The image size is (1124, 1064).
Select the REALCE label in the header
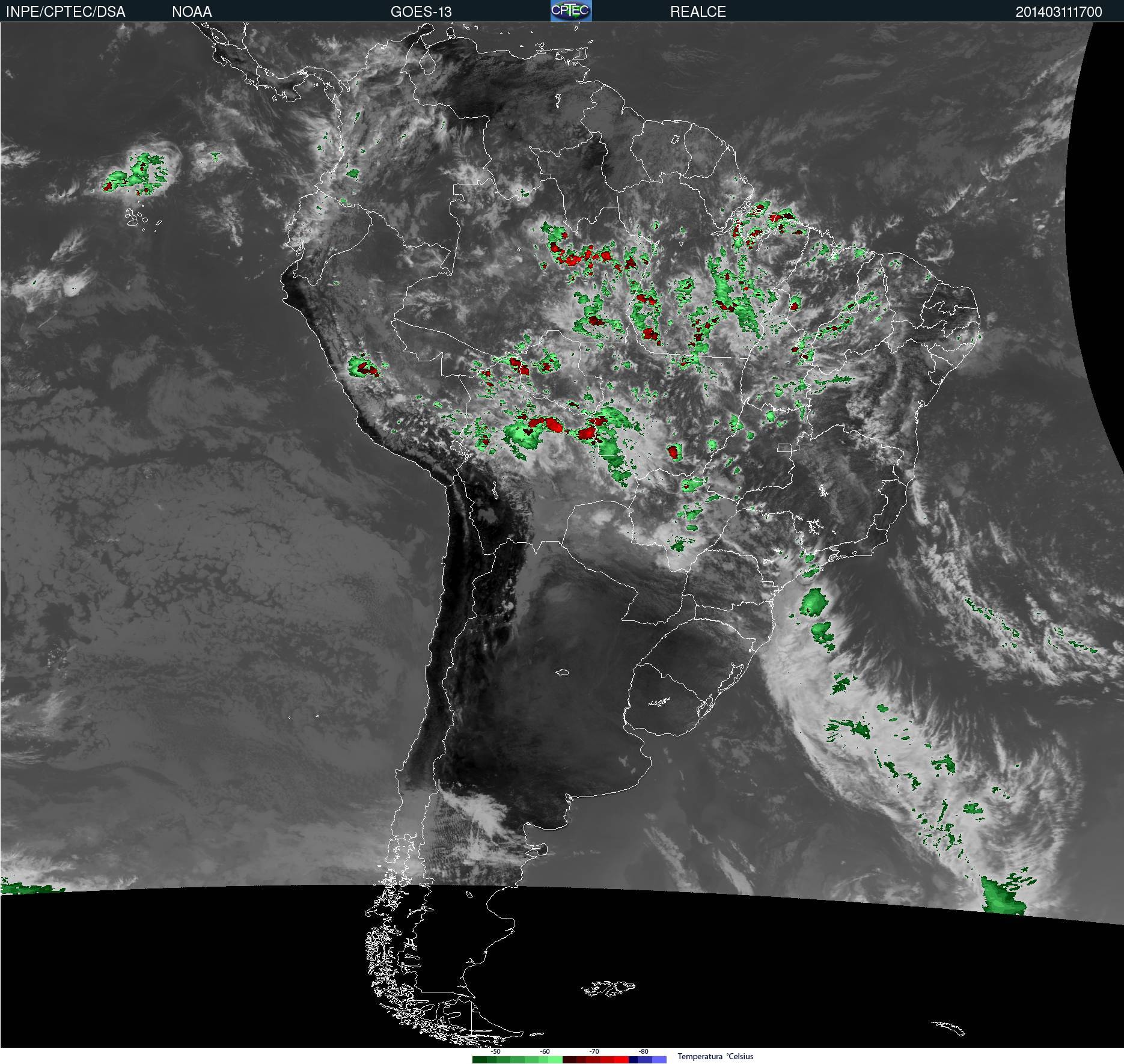pyautogui.click(x=698, y=11)
